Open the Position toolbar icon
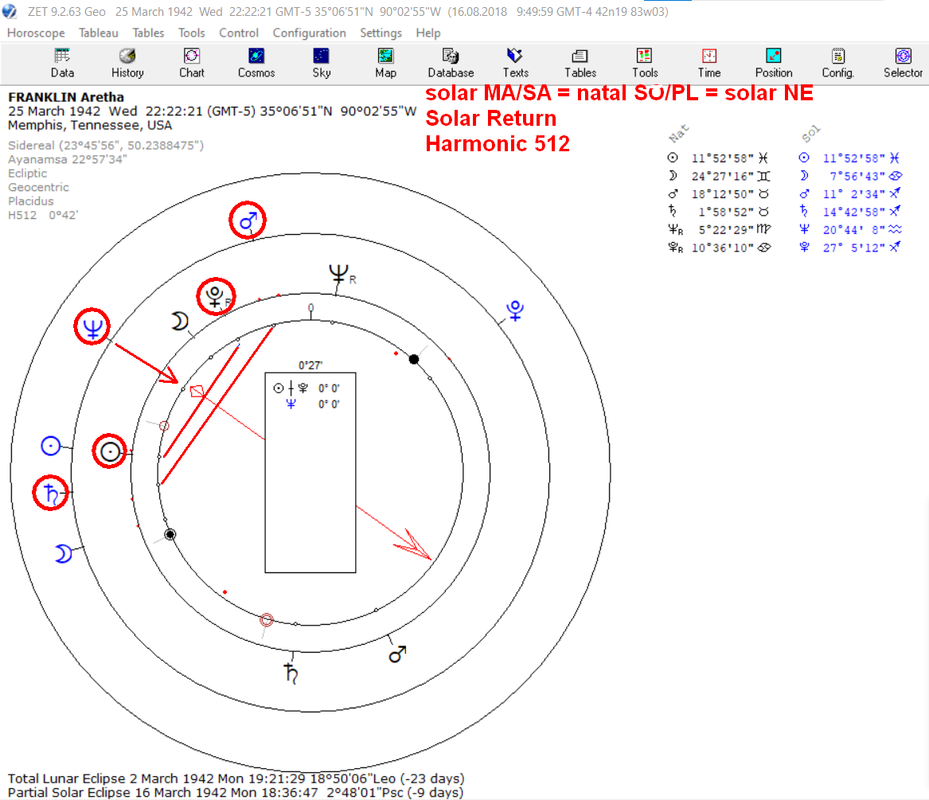 (773, 63)
